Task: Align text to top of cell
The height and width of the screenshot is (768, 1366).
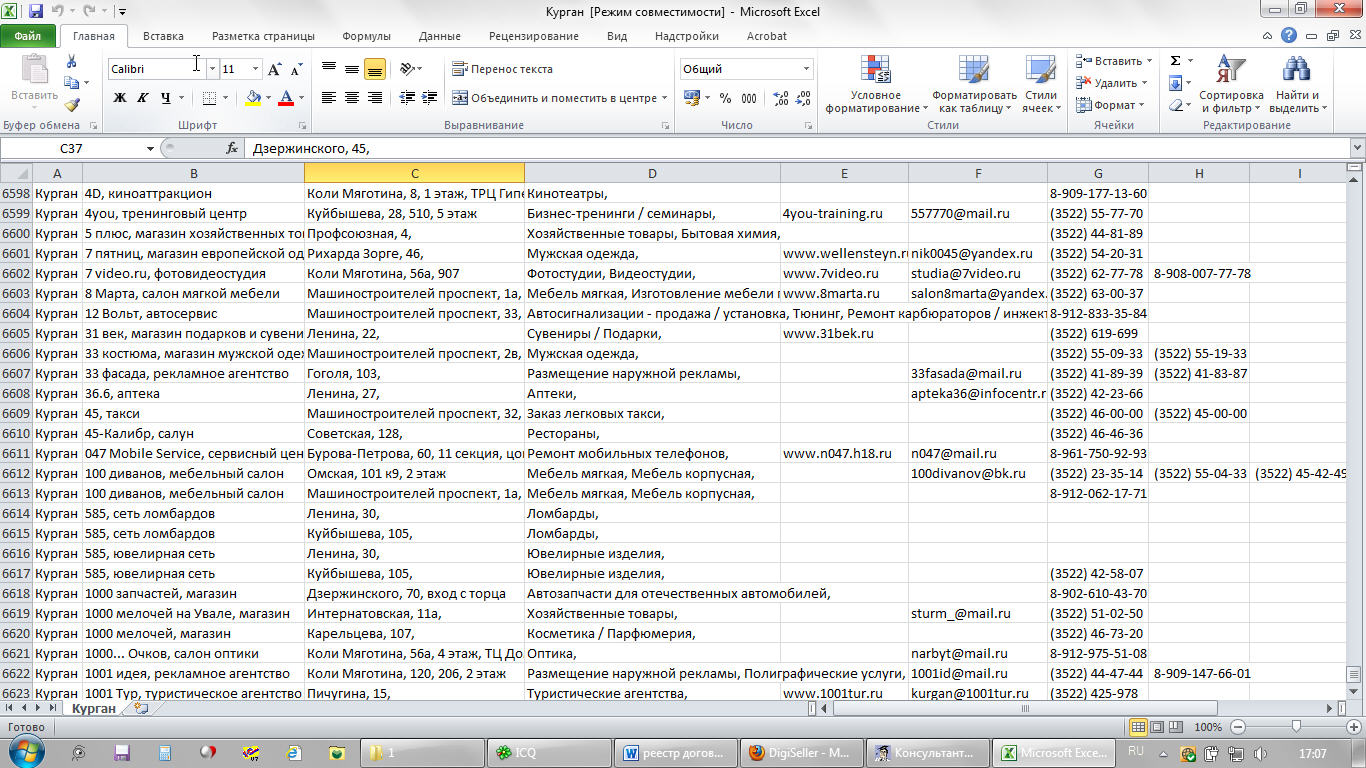Action: 329,69
